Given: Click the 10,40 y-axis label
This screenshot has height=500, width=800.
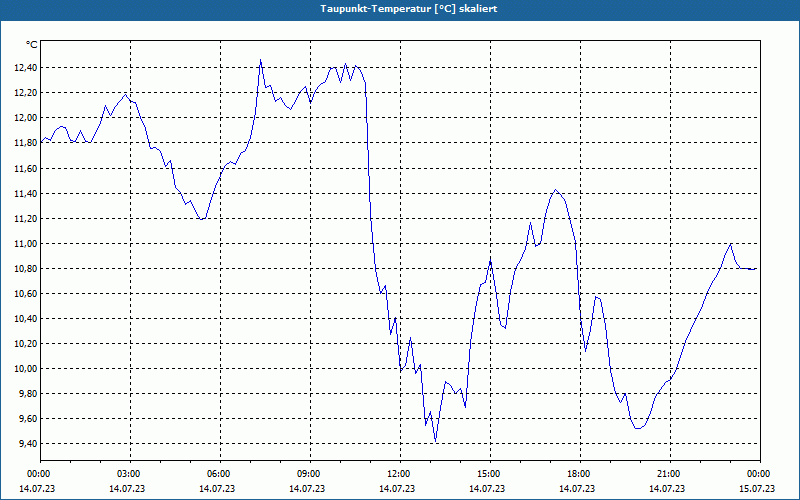Looking at the screenshot, I should [x=27, y=318].
